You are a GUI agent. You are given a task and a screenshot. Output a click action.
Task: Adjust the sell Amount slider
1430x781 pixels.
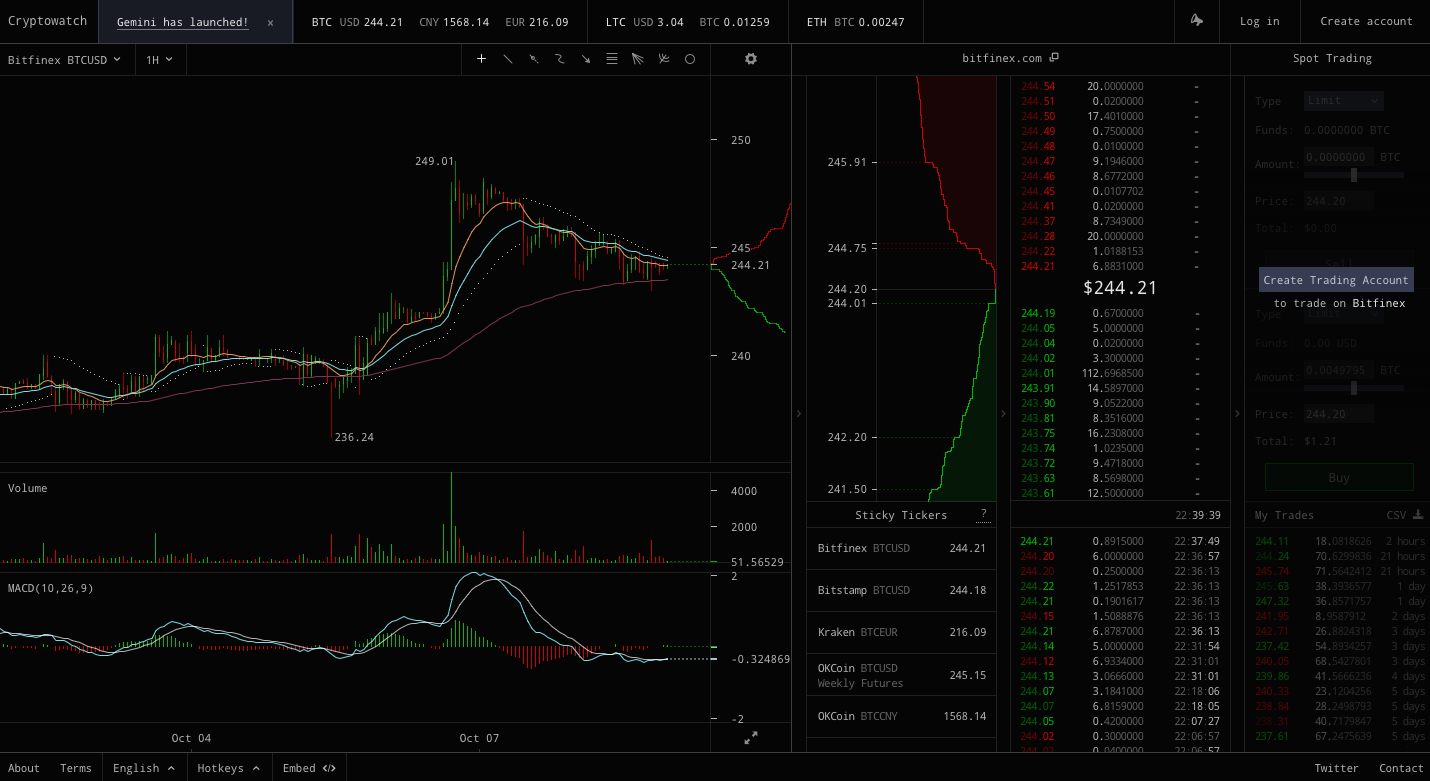[x=1354, y=175]
